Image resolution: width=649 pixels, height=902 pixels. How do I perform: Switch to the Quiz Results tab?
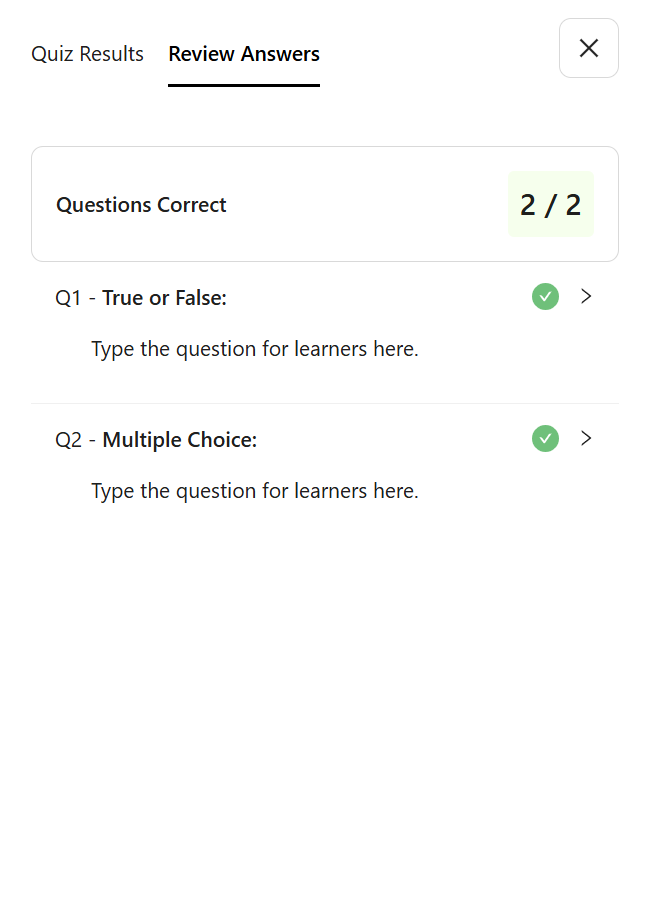click(87, 53)
